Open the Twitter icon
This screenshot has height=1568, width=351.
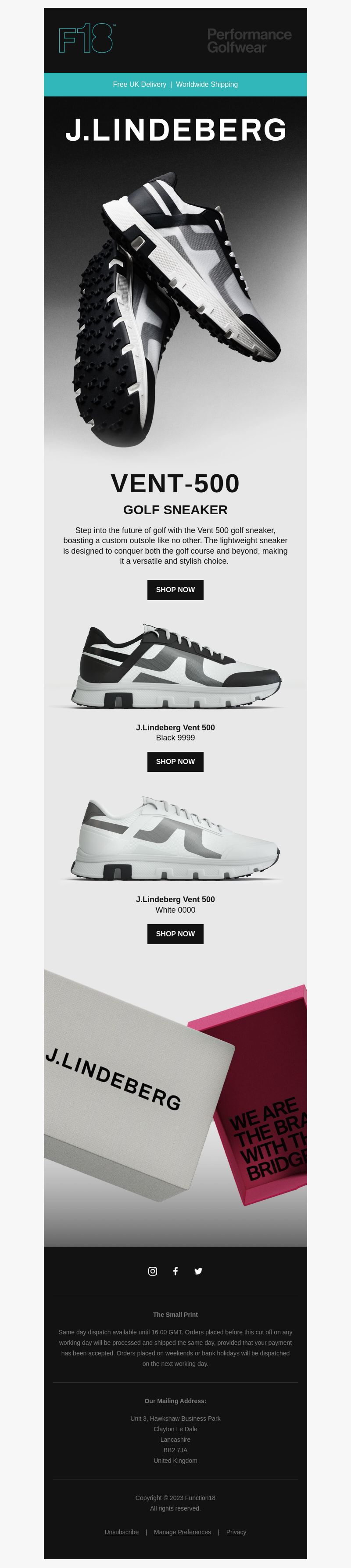(x=198, y=1271)
